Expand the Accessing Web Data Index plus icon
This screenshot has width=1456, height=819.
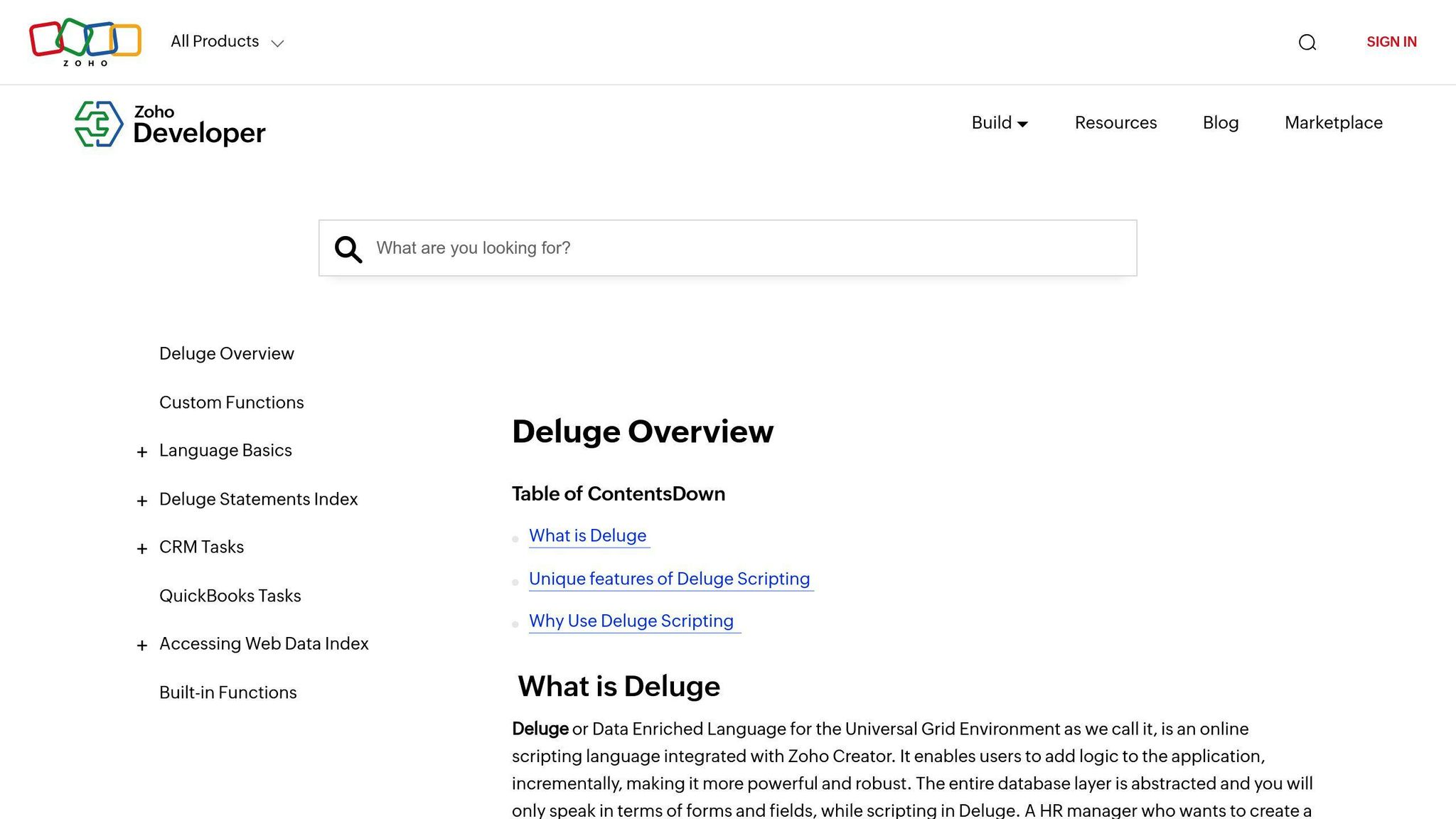click(x=141, y=645)
